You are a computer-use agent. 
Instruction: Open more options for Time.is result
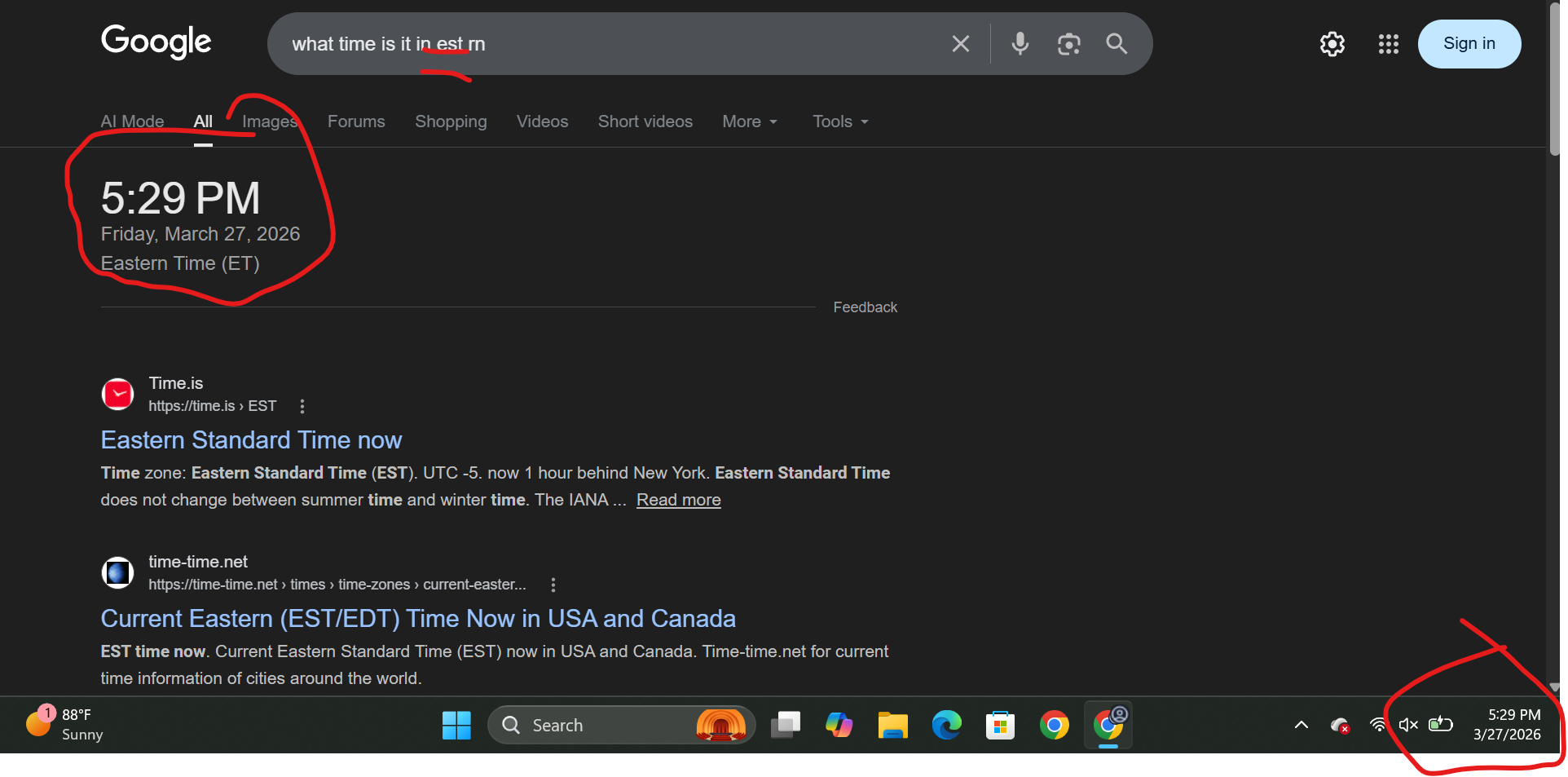[x=302, y=406]
